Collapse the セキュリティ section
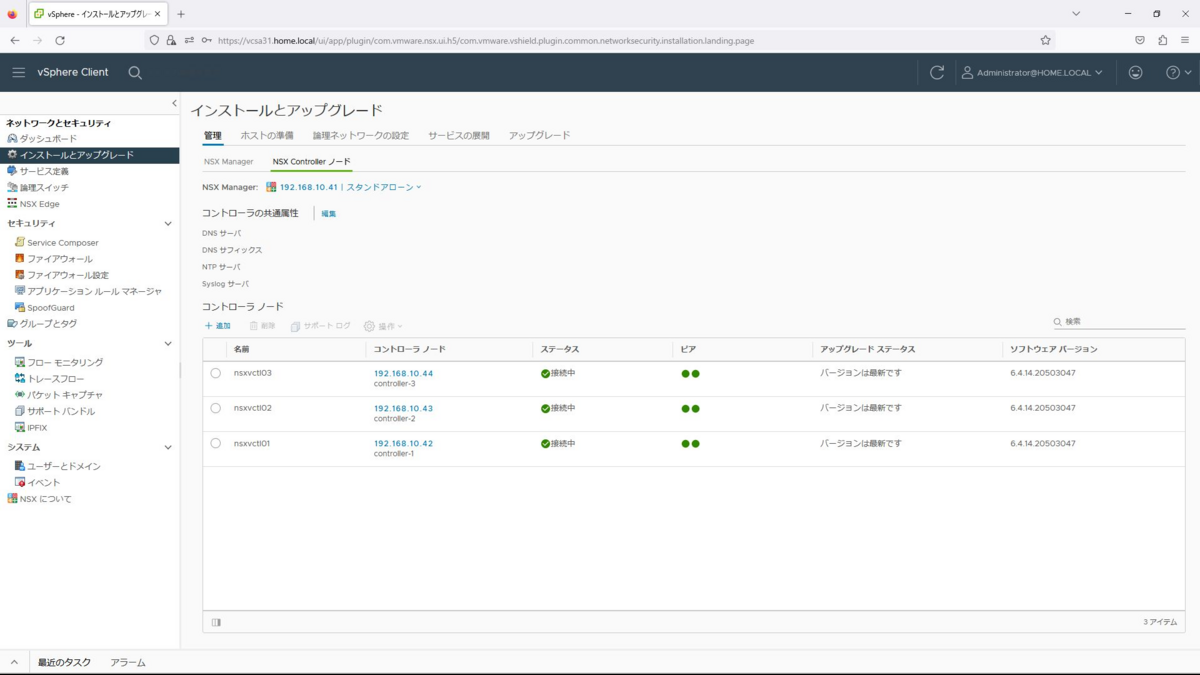1200x675 pixels. [168, 224]
